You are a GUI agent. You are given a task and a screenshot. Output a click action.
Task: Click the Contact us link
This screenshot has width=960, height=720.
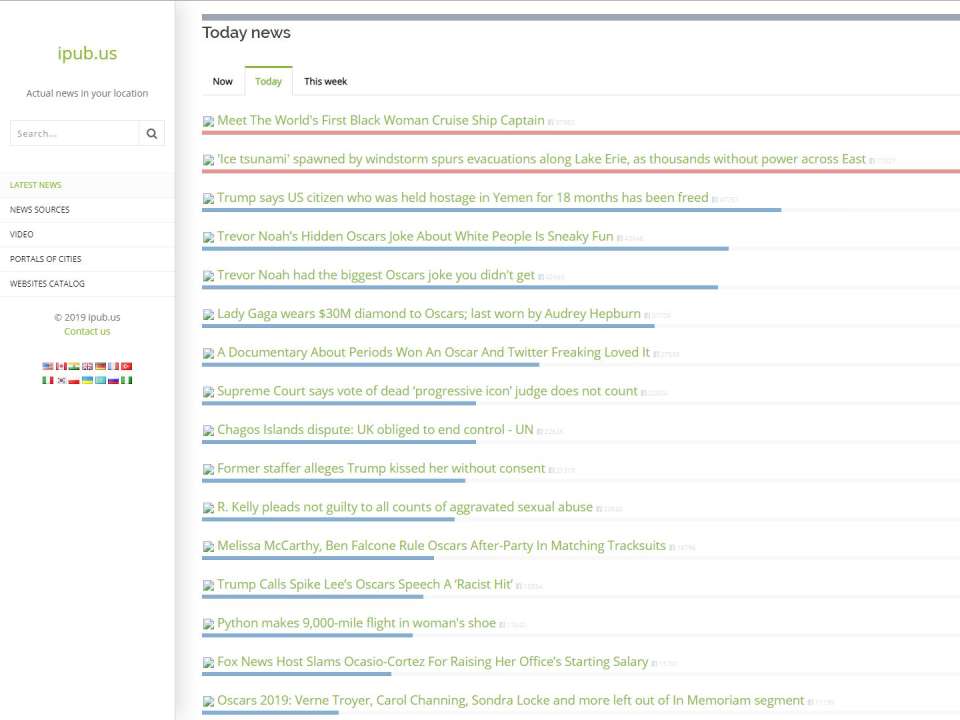pyautogui.click(x=87, y=332)
